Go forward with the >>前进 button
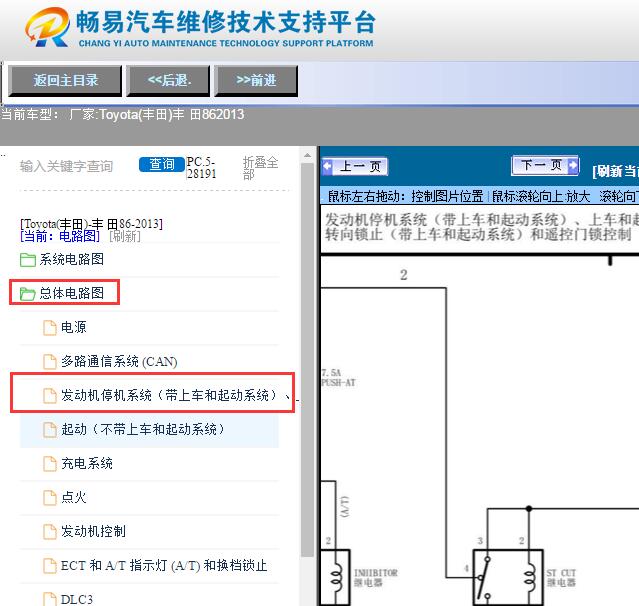The width and height of the screenshot is (639, 606). point(256,81)
